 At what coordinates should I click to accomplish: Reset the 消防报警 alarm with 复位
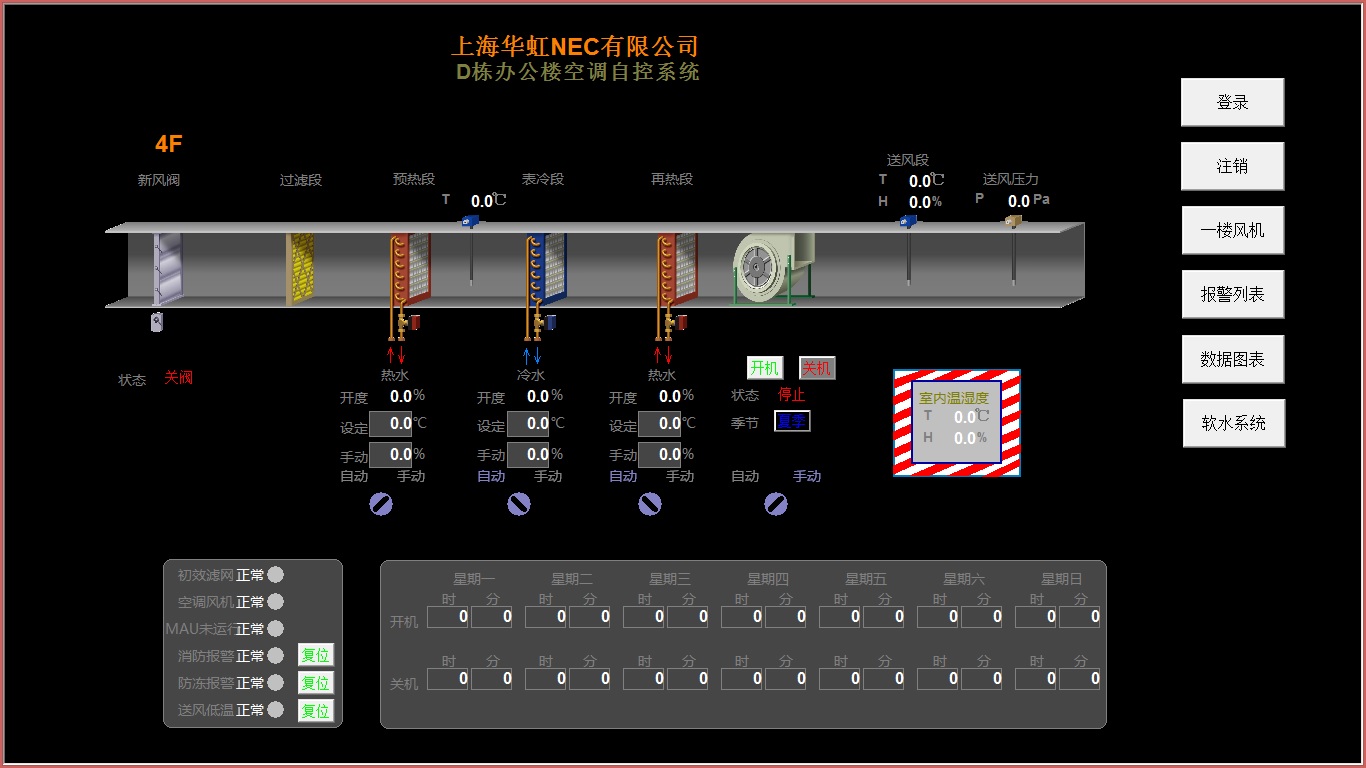coord(316,656)
